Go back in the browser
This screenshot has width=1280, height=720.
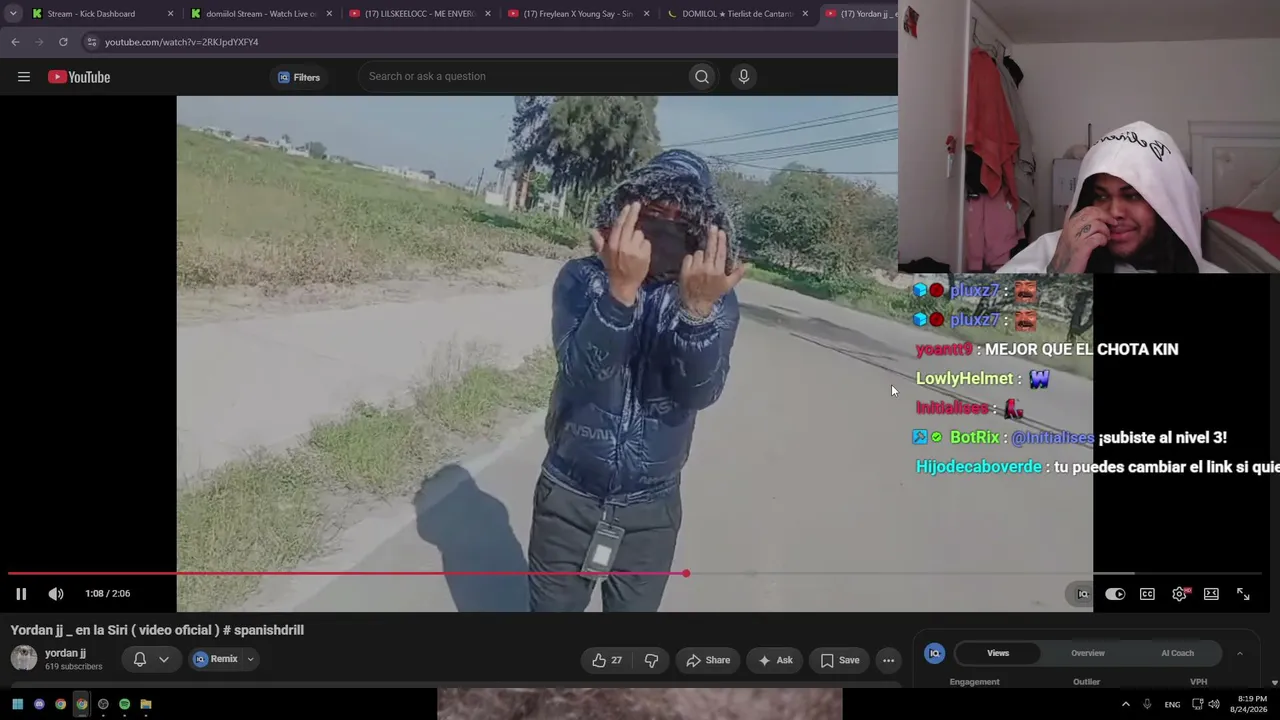(x=15, y=42)
